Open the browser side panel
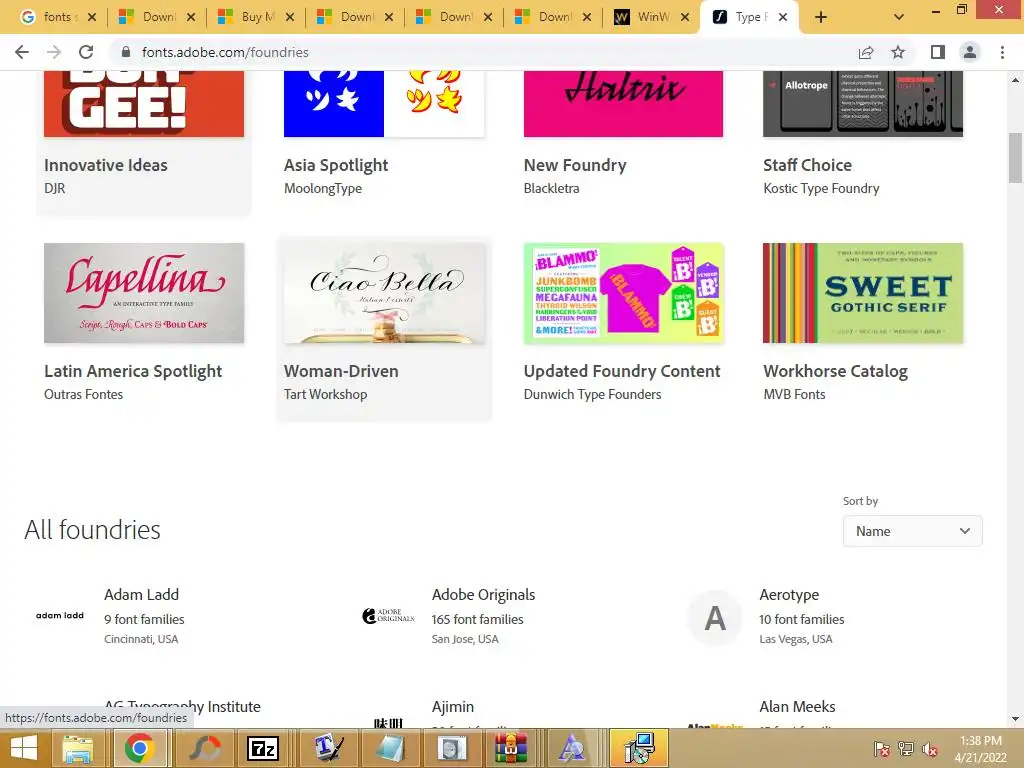This screenshot has width=1024, height=768. 938,52
